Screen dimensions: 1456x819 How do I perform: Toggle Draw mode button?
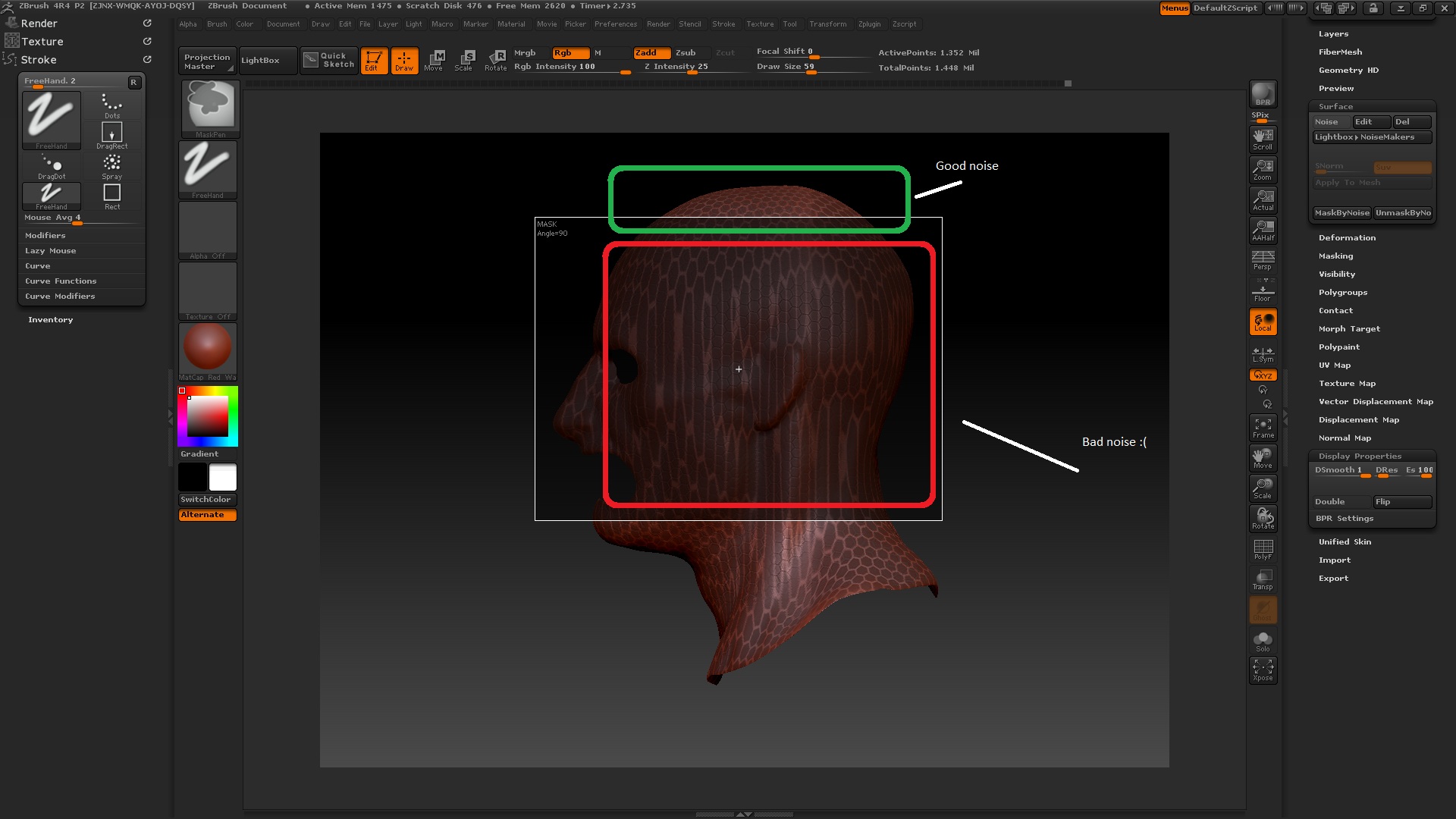[404, 61]
